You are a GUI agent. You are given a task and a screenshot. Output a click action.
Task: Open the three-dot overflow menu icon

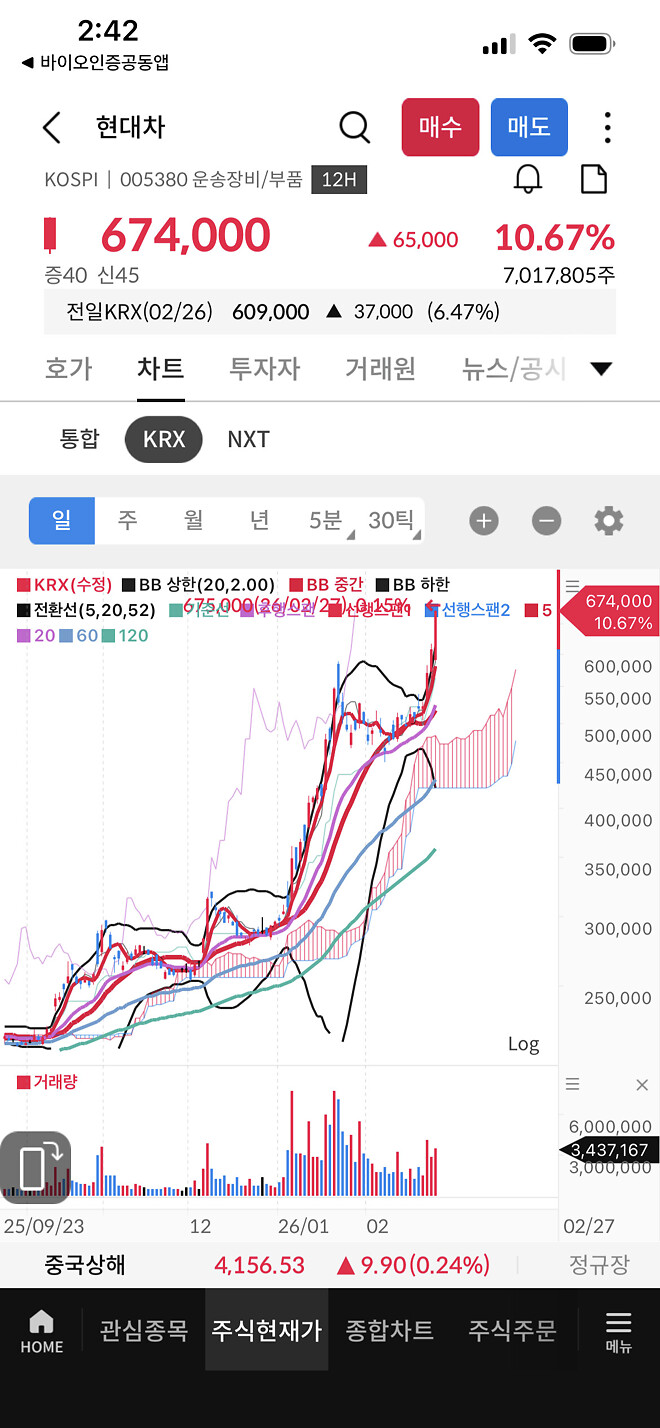click(607, 127)
